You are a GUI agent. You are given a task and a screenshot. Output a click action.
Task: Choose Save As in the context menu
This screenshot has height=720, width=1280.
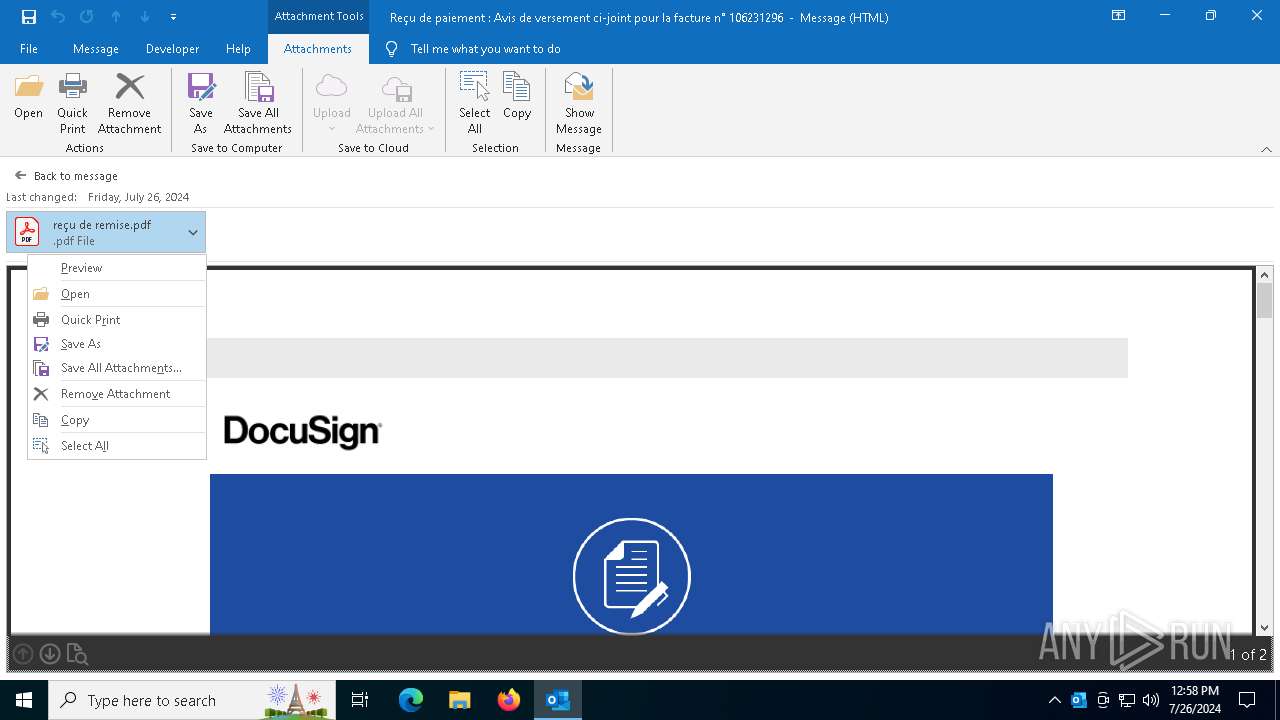tap(117, 344)
